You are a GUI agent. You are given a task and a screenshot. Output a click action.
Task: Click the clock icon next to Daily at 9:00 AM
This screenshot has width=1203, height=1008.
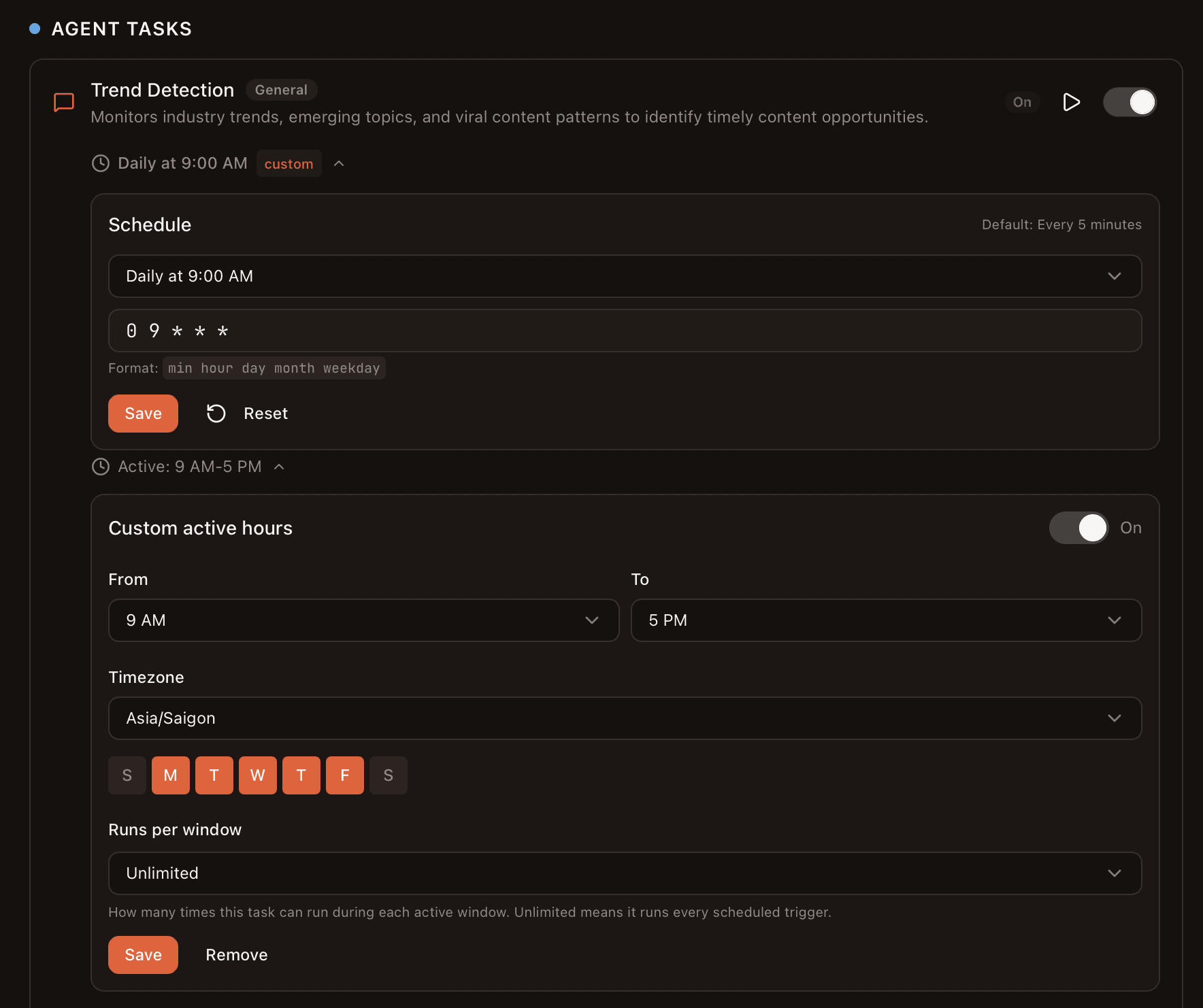[101, 163]
